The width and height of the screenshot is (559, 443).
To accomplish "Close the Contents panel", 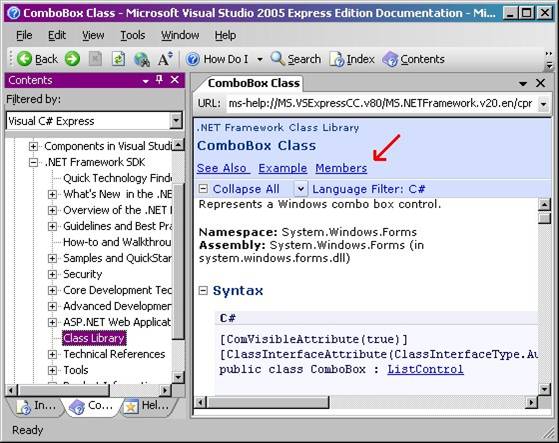I will [x=175, y=80].
